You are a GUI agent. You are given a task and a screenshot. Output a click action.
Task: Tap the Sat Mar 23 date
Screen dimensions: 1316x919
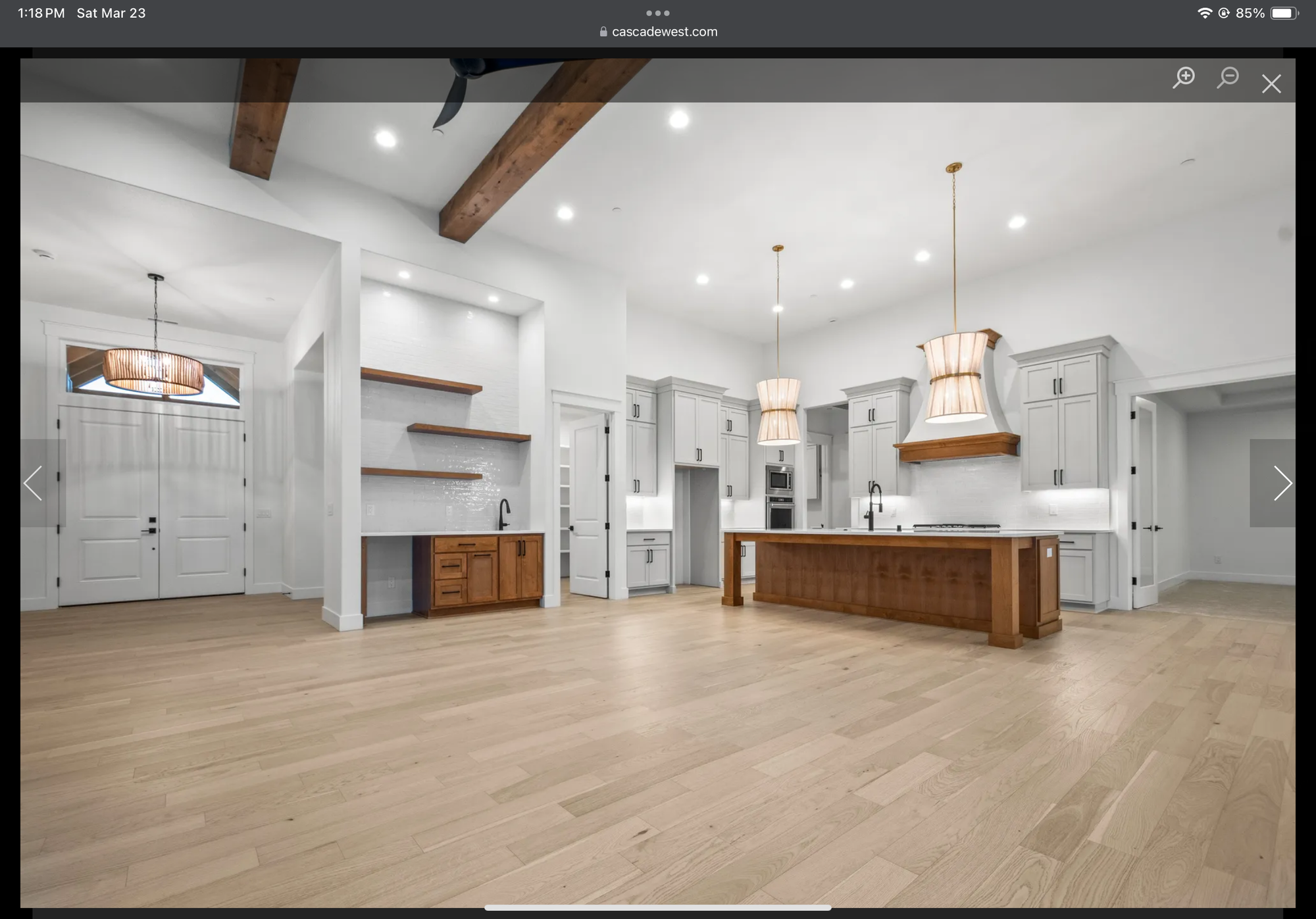[111, 13]
